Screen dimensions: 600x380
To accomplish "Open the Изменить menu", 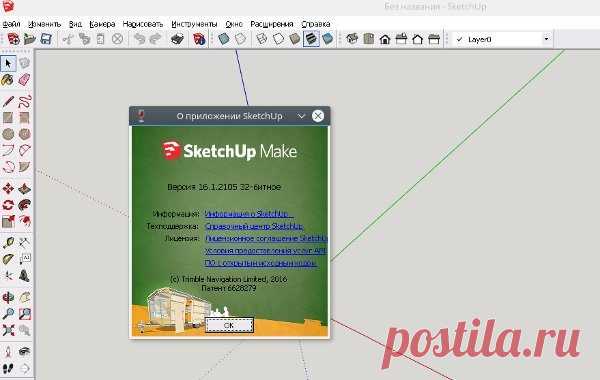I will (x=45, y=24).
